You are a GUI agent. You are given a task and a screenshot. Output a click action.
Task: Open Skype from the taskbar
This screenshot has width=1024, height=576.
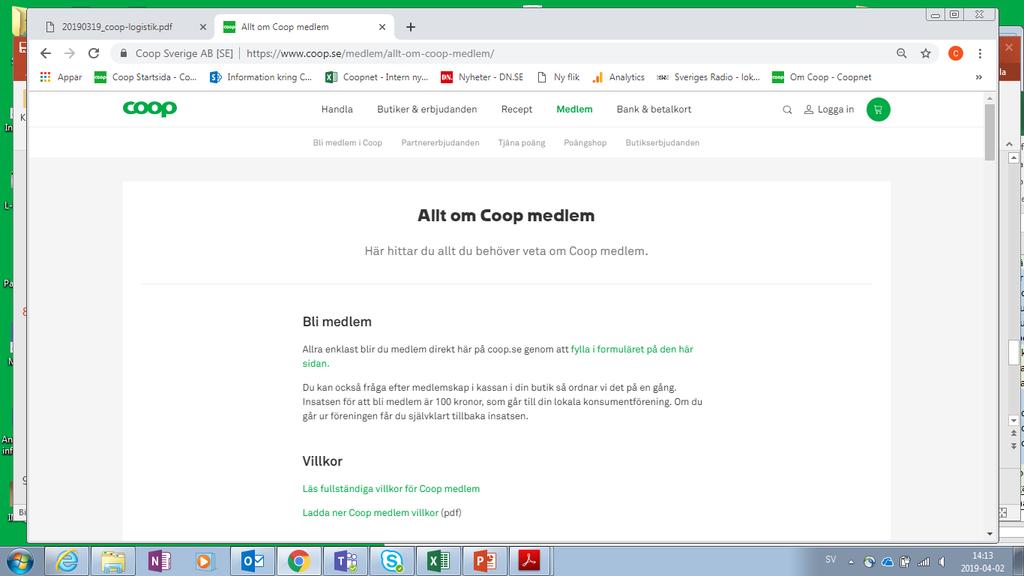click(x=392, y=561)
